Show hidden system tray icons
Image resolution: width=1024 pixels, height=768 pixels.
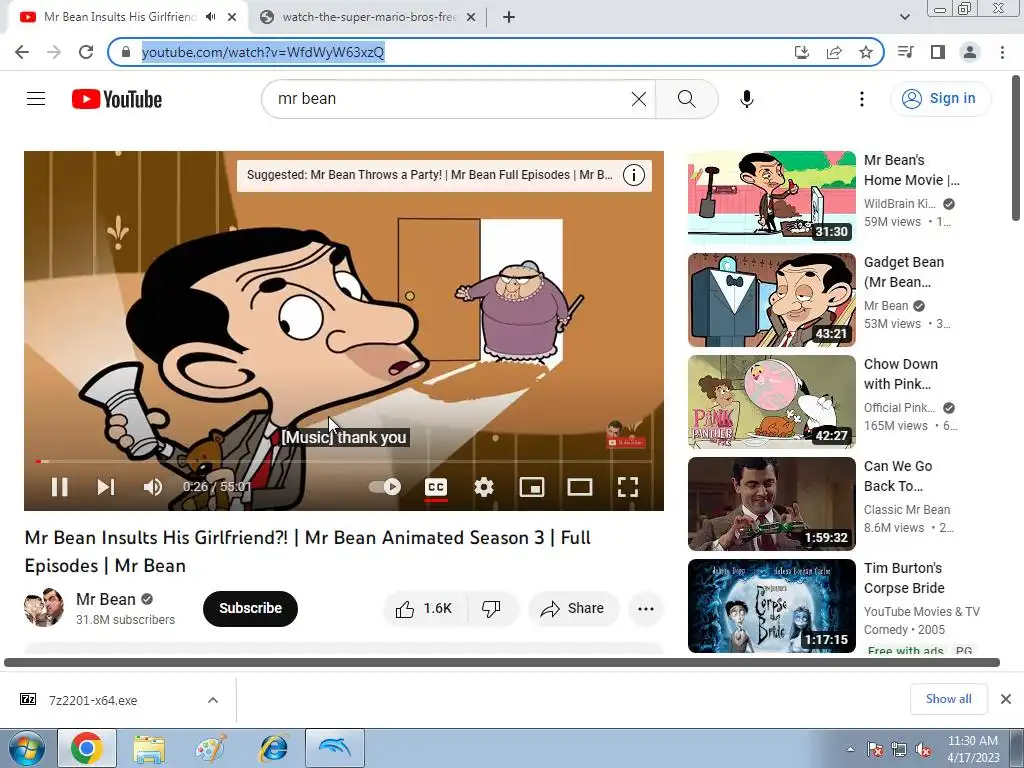(x=850, y=748)
